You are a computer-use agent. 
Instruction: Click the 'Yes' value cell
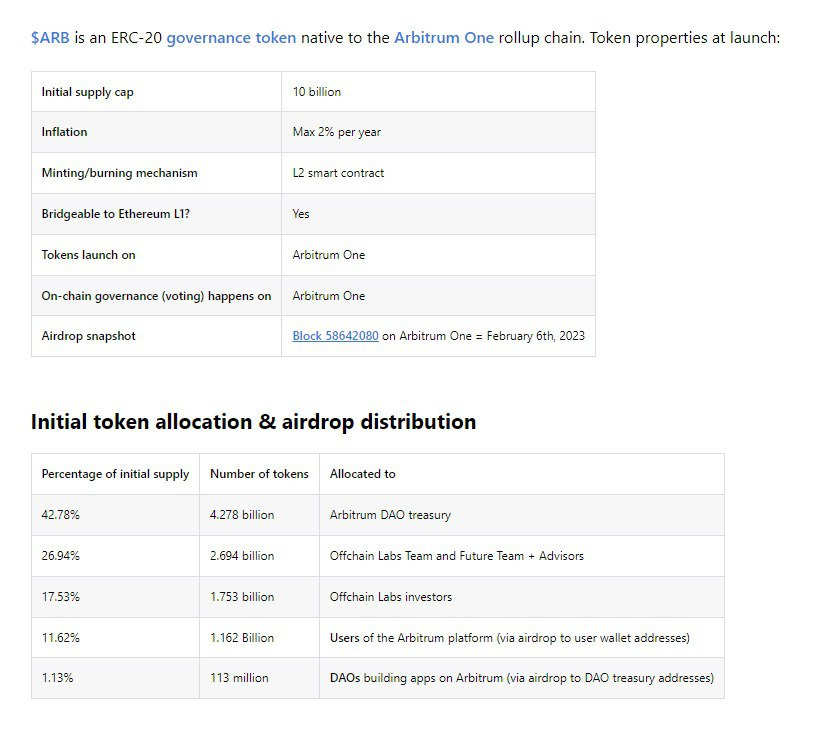(x=438, y=214)
